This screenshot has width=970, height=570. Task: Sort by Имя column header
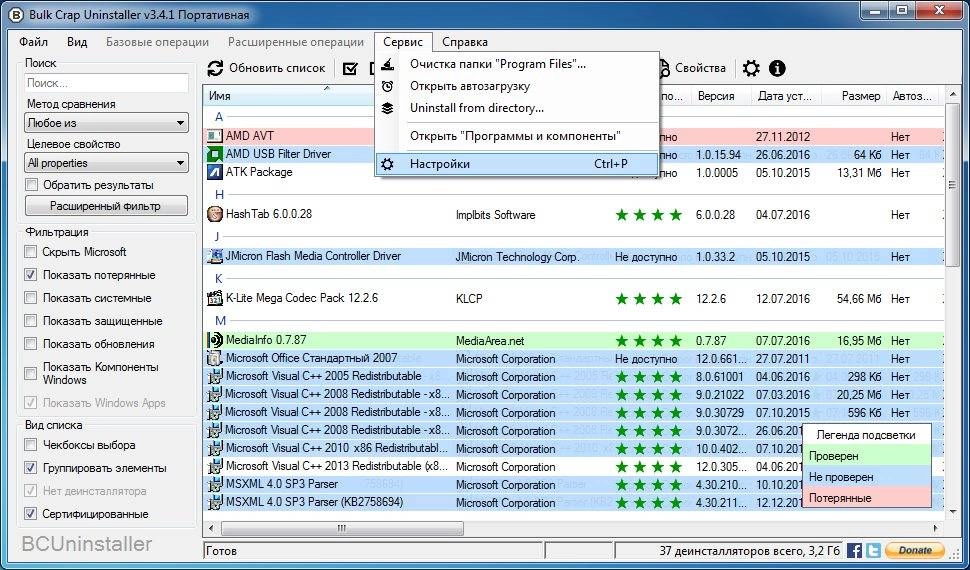pyautogui.click(x=288, y=96)
